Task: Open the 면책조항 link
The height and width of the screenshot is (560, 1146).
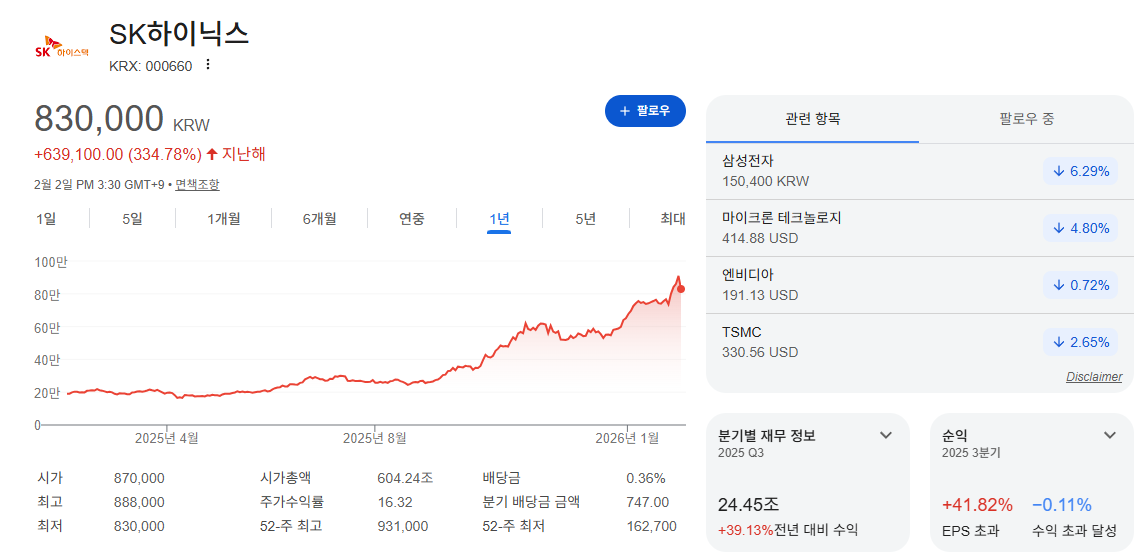Action: coord(197,184)
